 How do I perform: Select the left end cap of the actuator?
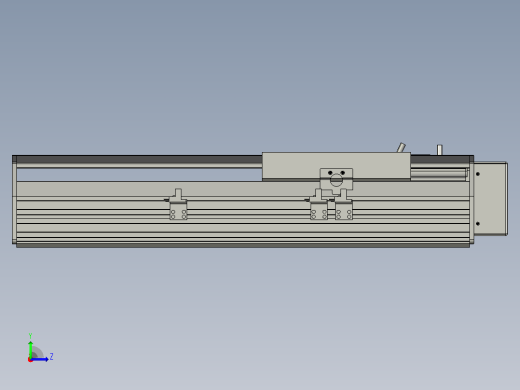tap(14, 199)
